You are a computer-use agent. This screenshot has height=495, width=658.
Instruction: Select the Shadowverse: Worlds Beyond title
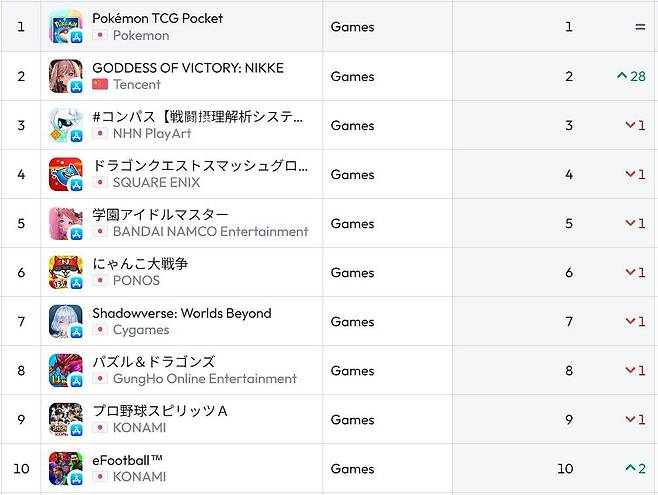181,313
